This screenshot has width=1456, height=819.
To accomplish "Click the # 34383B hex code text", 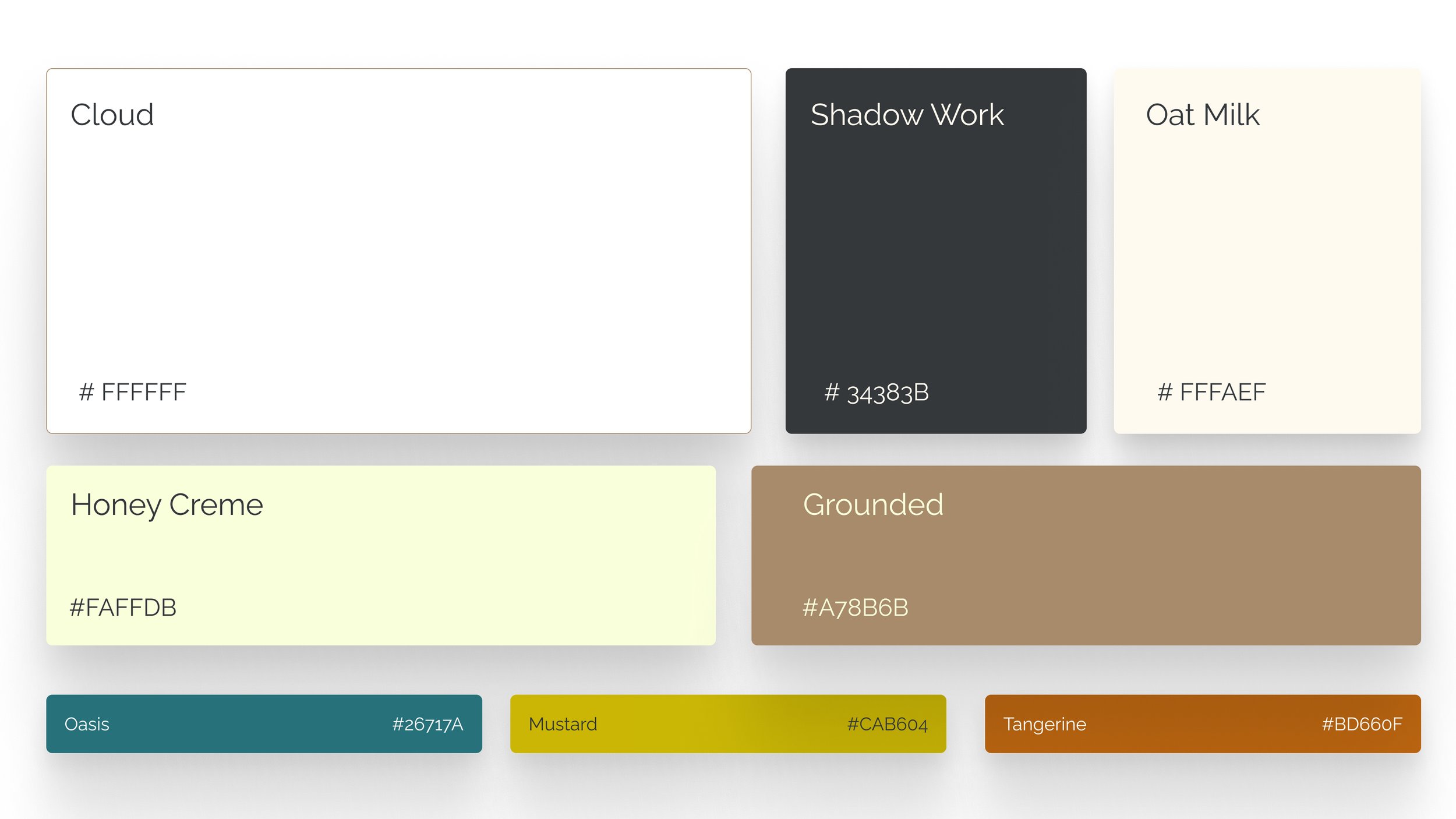I will [x=877, y=393].
